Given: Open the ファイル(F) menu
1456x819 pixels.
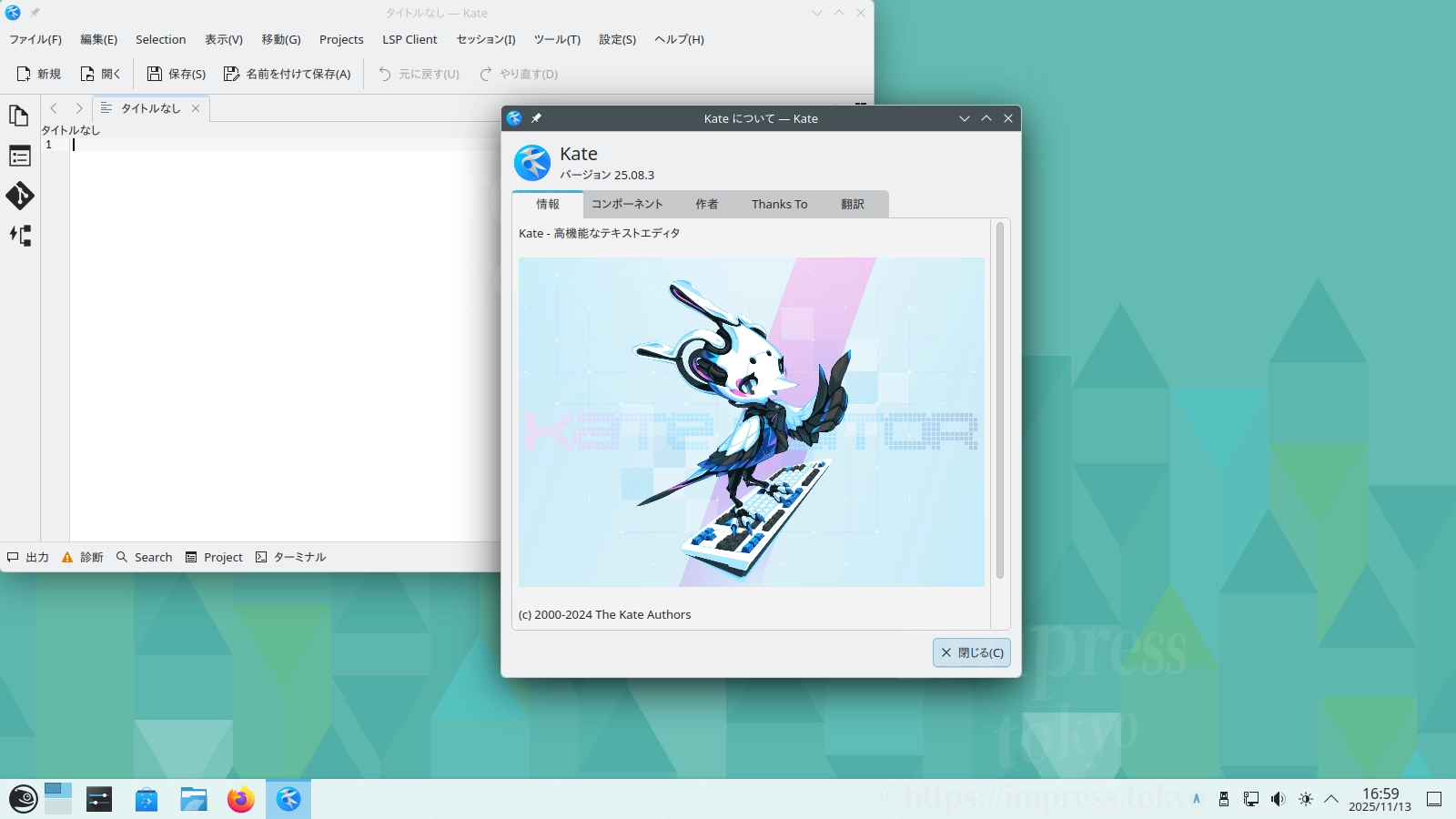Looking at the screenshot, I should 35,39.
